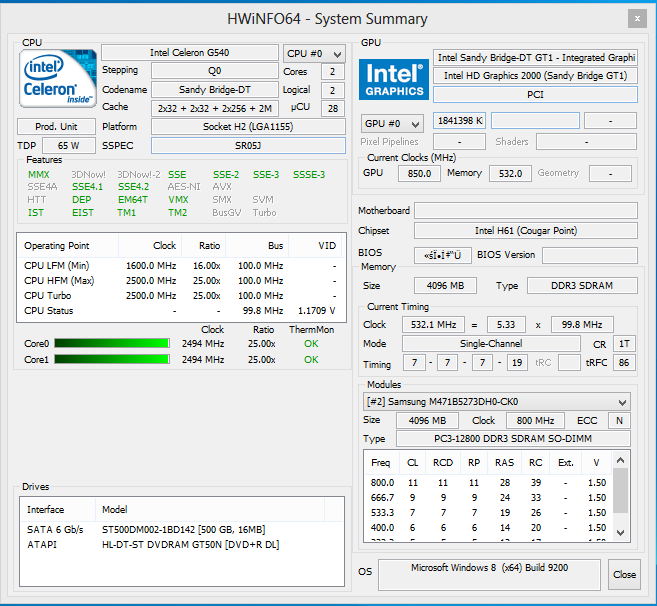
Task: Click the Intel Celeron inside logo
Action: pyautogui.click(x=57, y=80)
